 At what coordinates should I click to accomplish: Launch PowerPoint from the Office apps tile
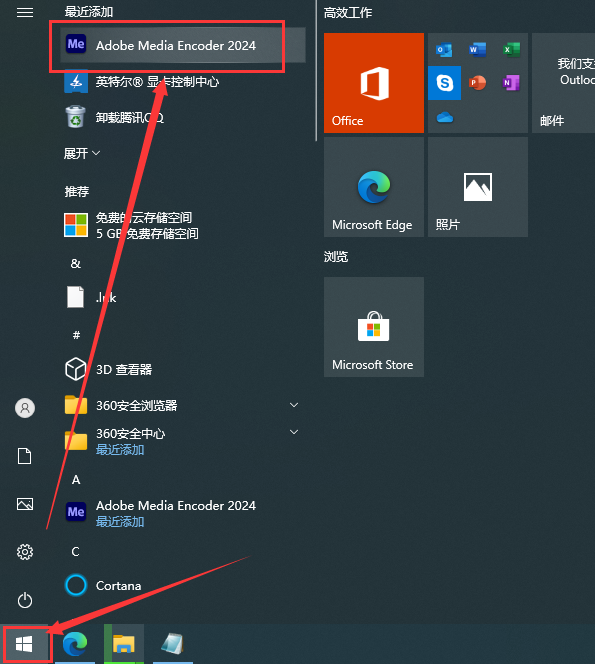click(477, 83)
